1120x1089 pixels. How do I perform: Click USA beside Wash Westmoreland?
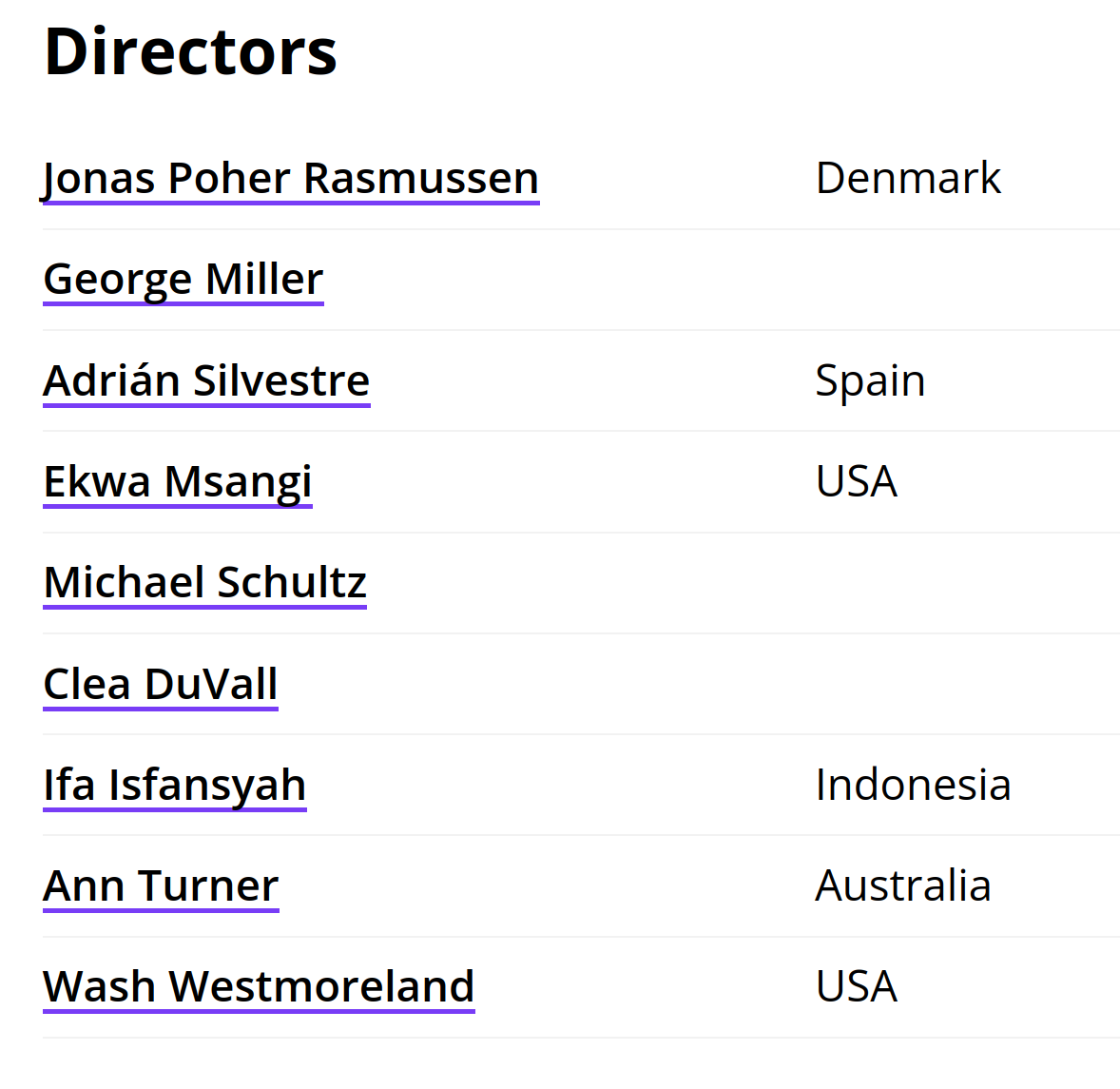point(857,987)
